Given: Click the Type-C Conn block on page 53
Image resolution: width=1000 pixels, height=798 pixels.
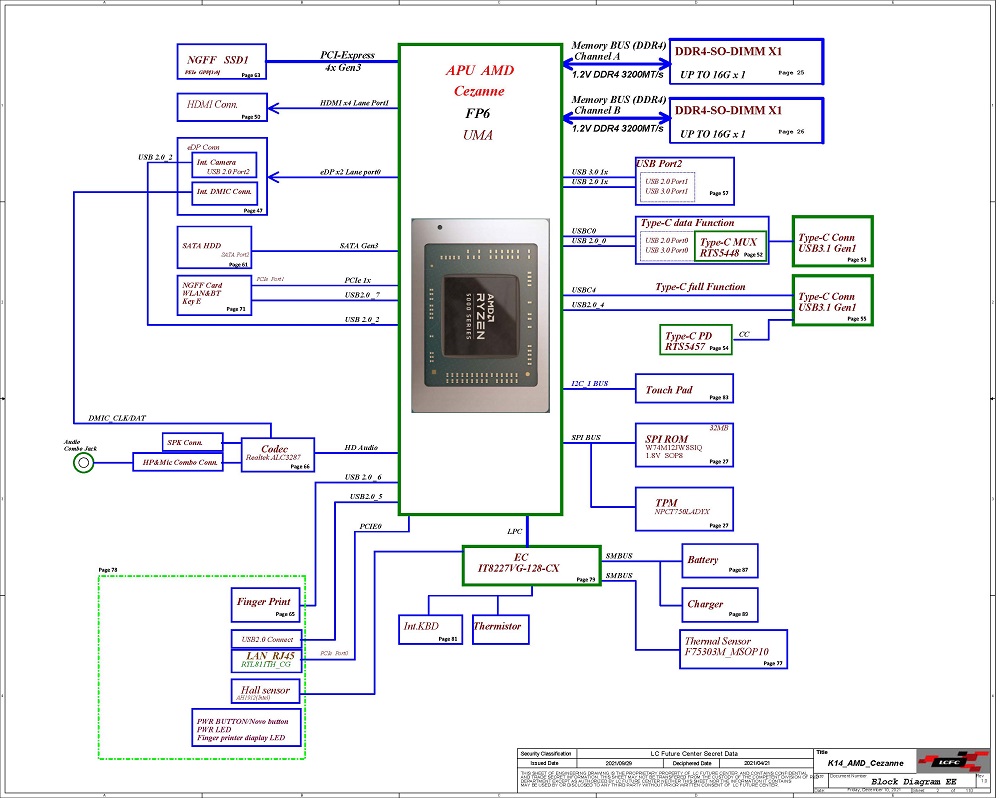Looking at the screenshot, I should [x=832, y=240].
